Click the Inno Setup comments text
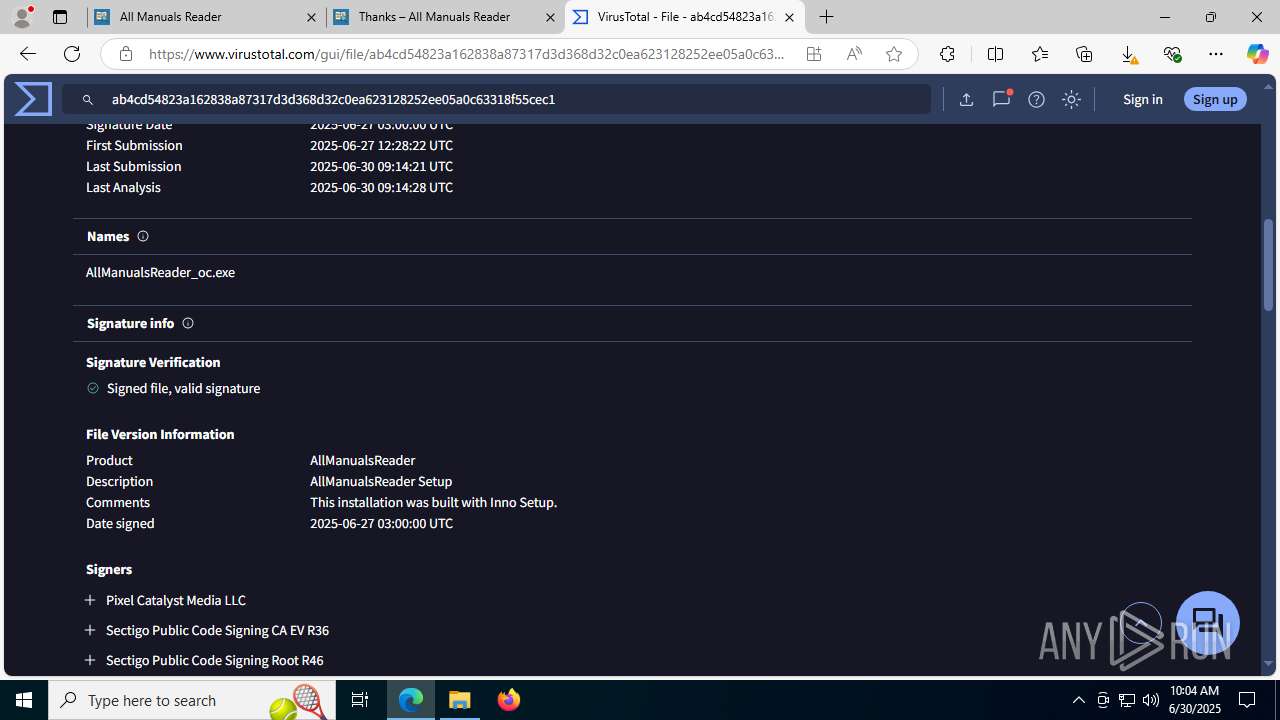The image size is (1280, 720). click(433, 502)
